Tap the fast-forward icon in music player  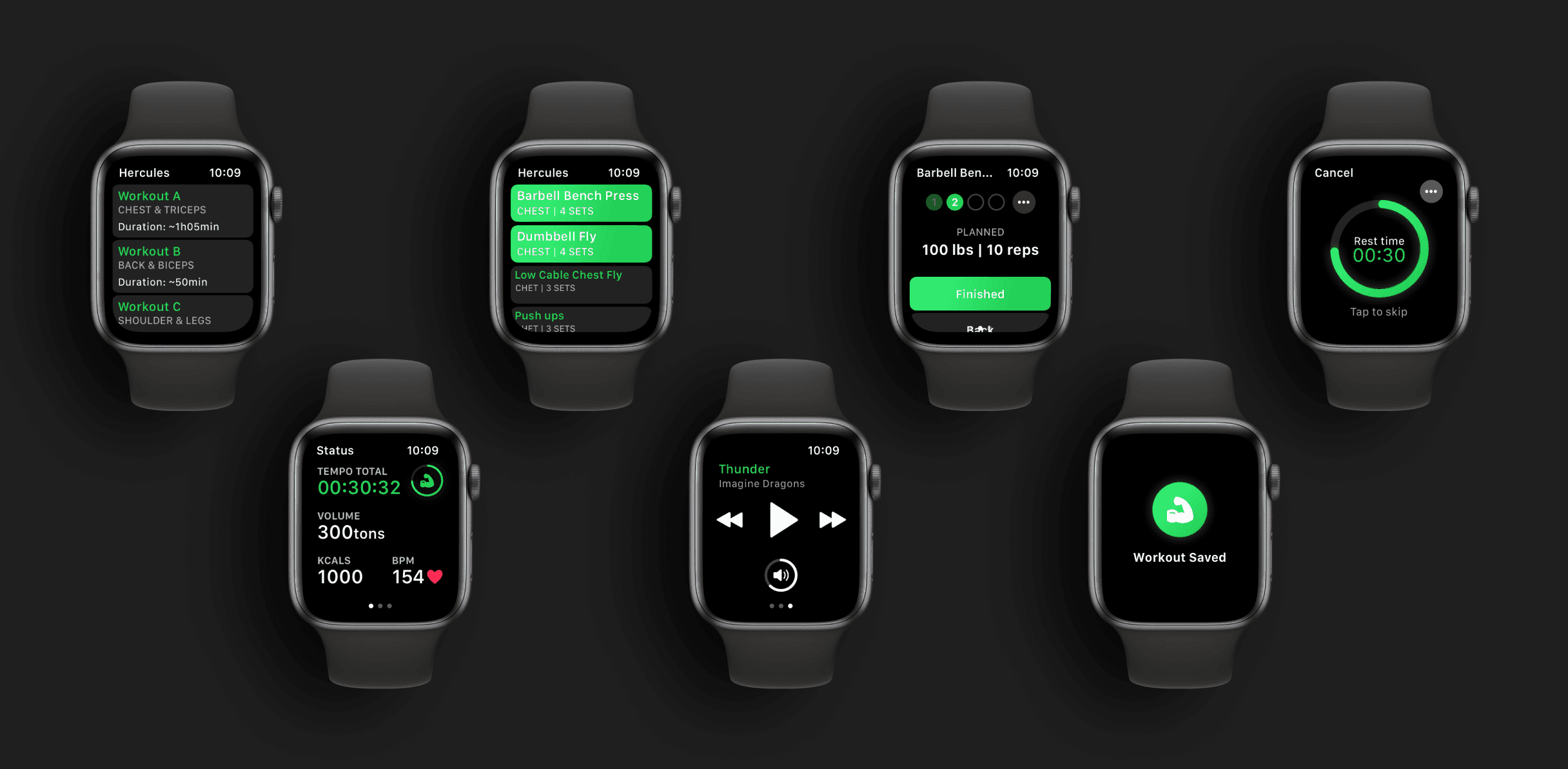[834, 518]
